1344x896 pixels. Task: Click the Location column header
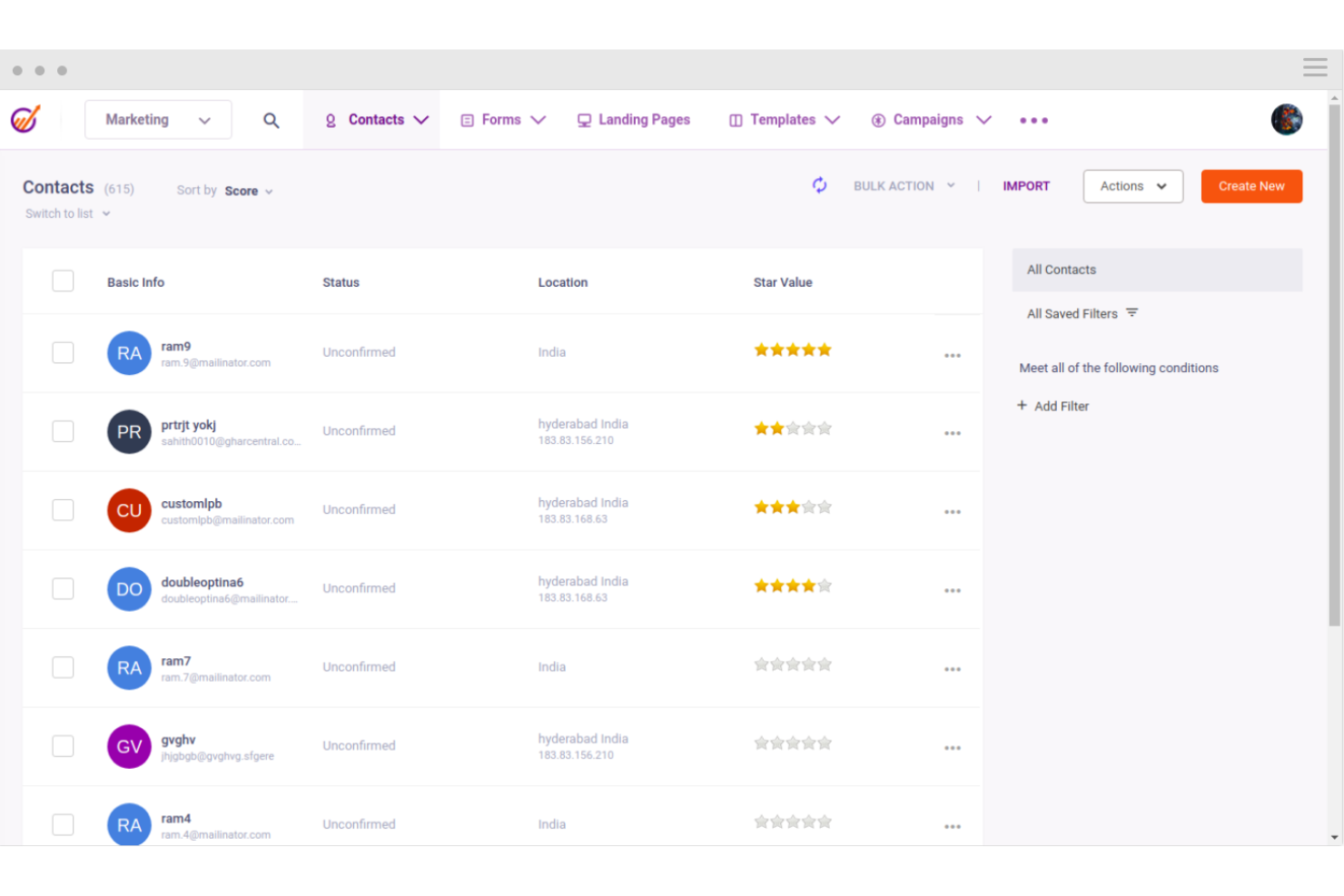[x=563, y=282]
